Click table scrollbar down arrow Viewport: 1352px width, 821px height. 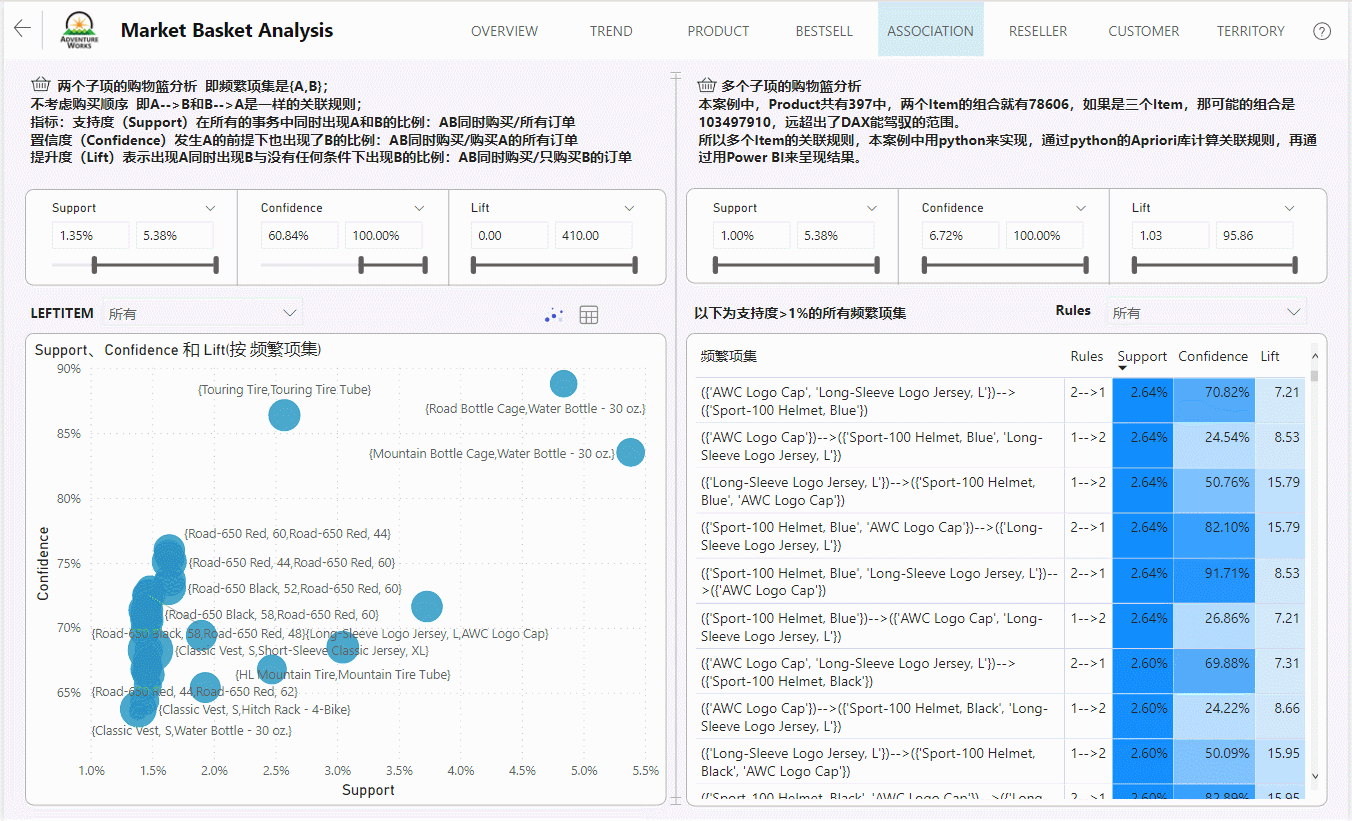(x=1315, y=776)
